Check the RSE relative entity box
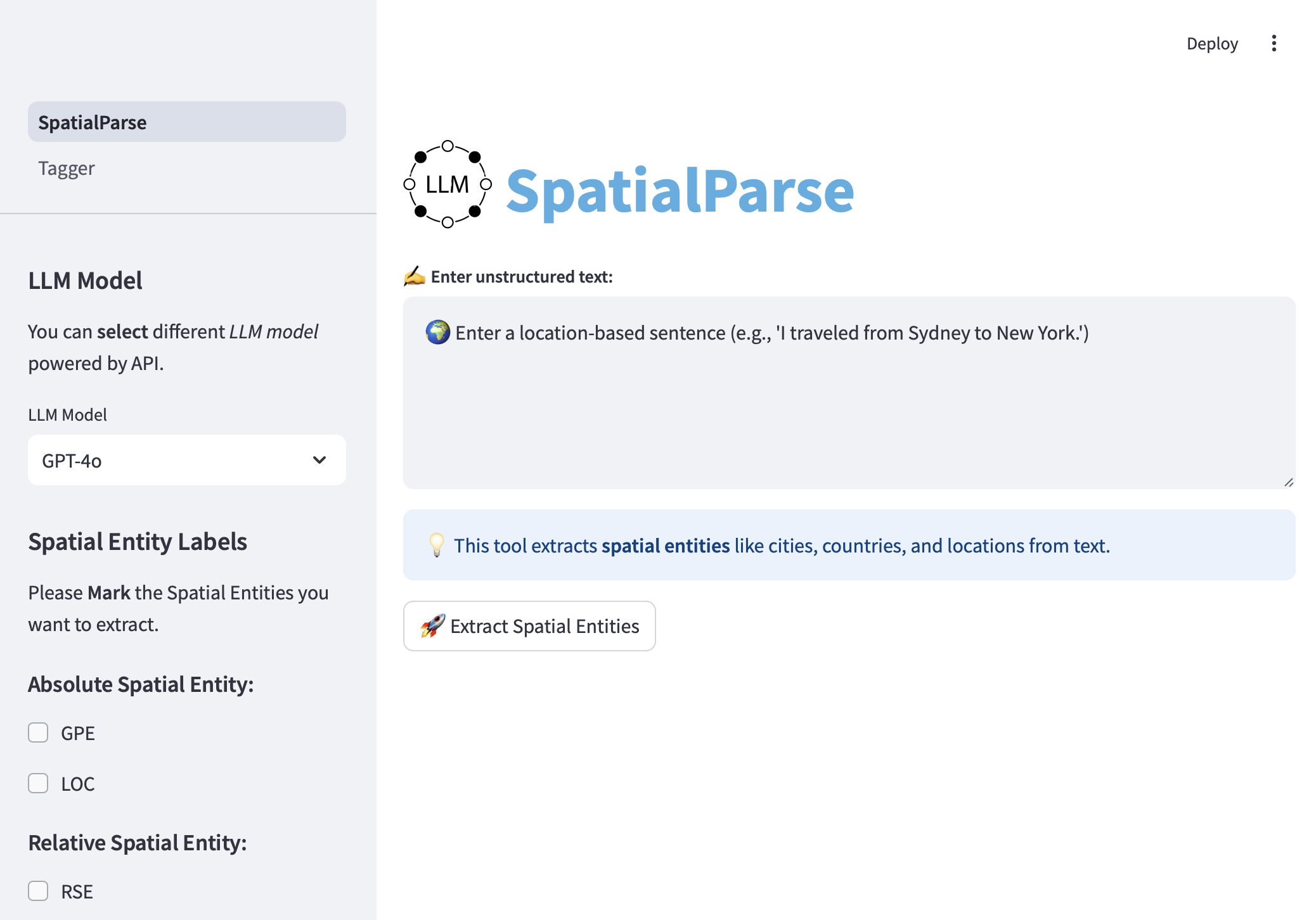The height and width of the screenshot is (920, 1316). 39,891
